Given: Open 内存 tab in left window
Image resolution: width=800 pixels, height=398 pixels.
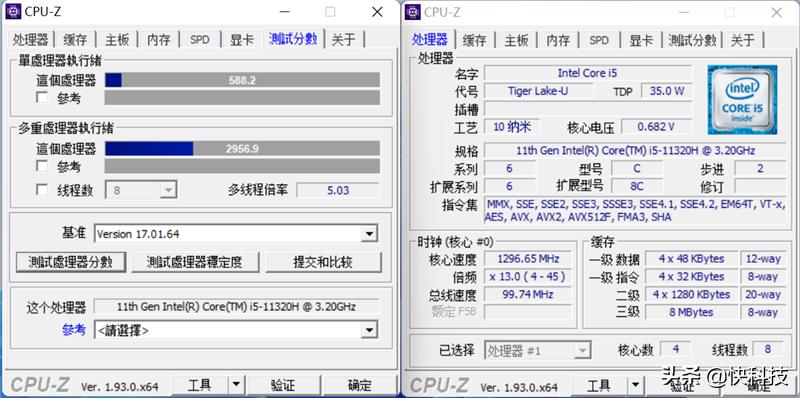Looking at the screenshot, I should 159,39.
